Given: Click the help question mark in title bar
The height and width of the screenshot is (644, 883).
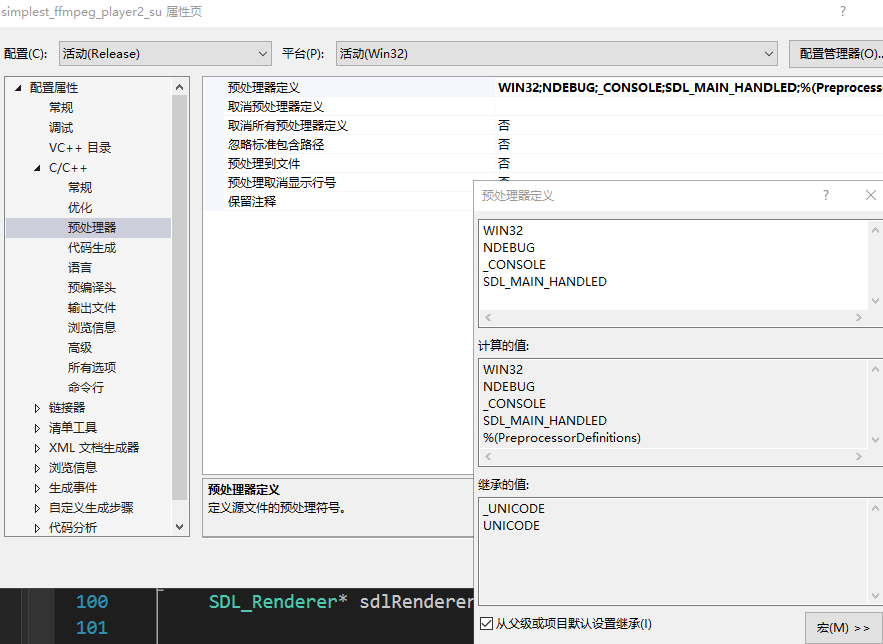Looking at the screenshot, I should point(842,11).
